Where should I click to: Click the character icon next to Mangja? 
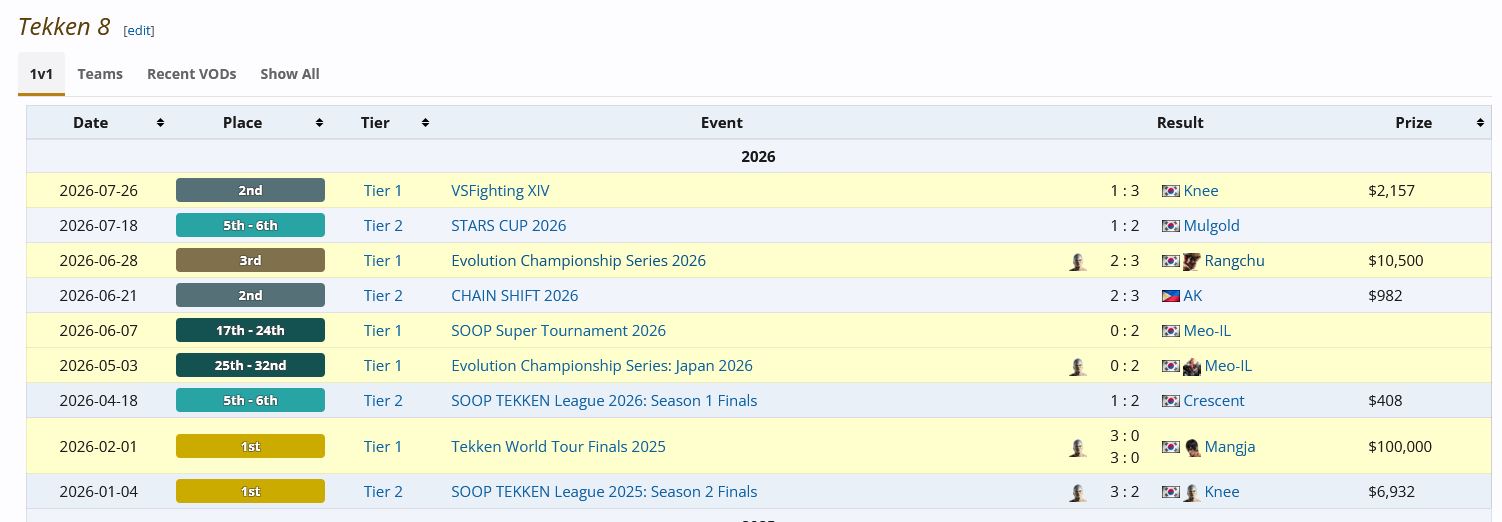click(x=1191, y=447)
